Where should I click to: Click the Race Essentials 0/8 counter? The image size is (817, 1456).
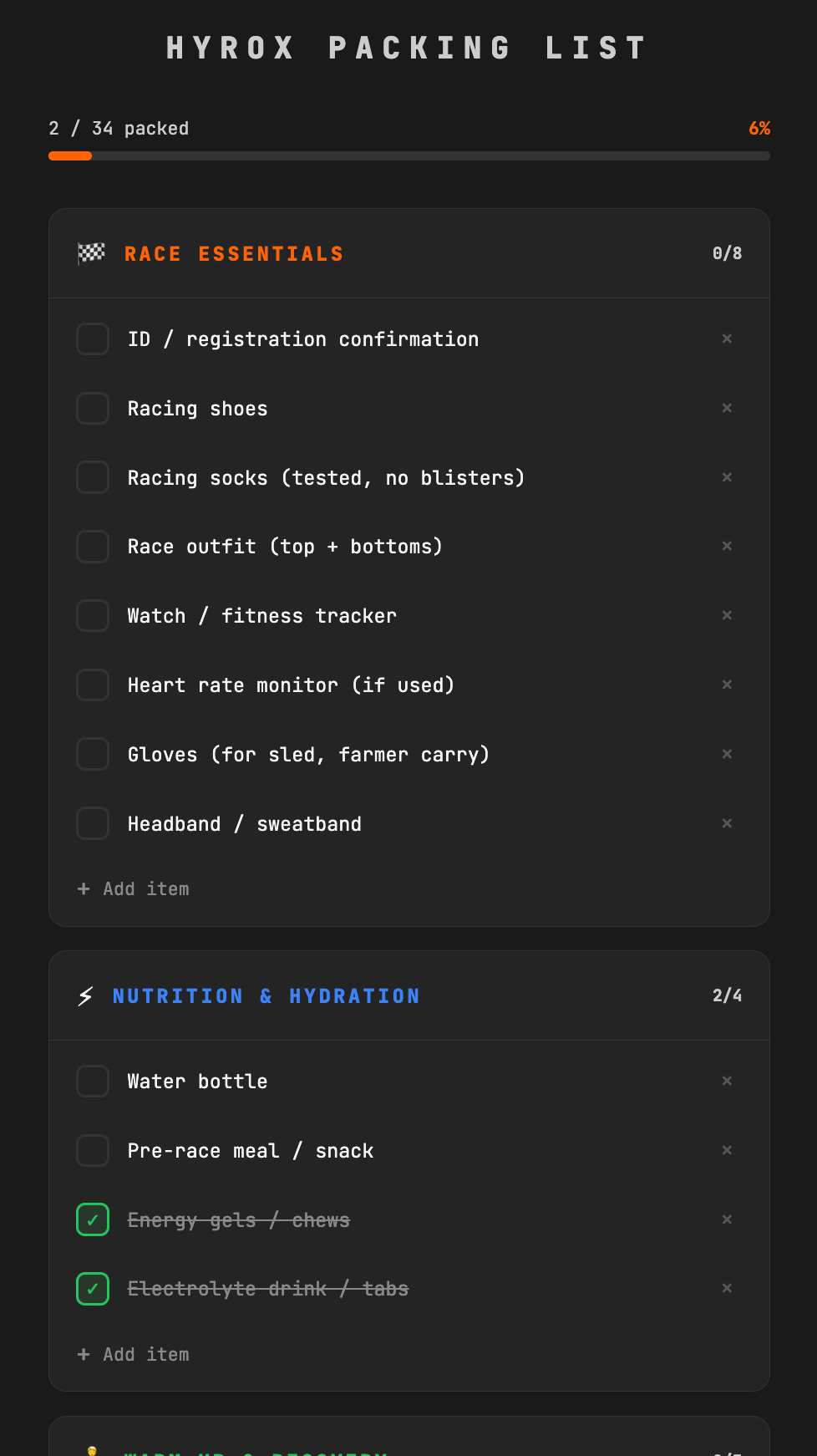(727, 253)
